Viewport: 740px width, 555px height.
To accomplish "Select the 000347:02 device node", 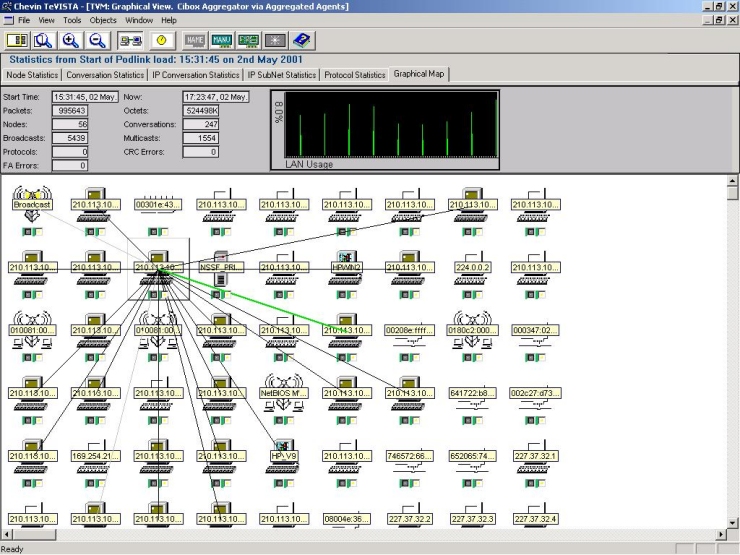I will [x=535, y=330].
